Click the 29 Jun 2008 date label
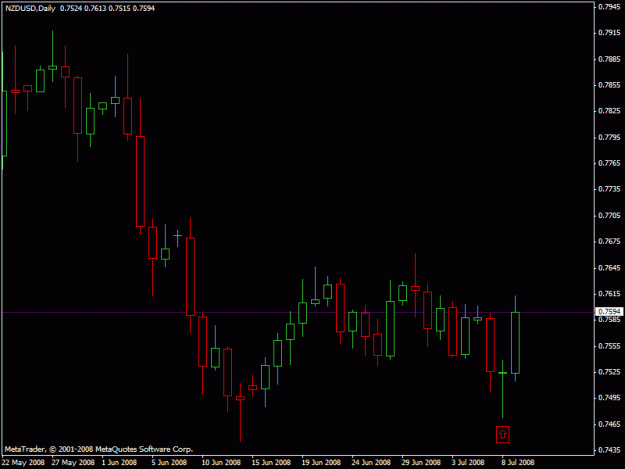The width and height of the screenshot is (625, 469). pos(421,462)
